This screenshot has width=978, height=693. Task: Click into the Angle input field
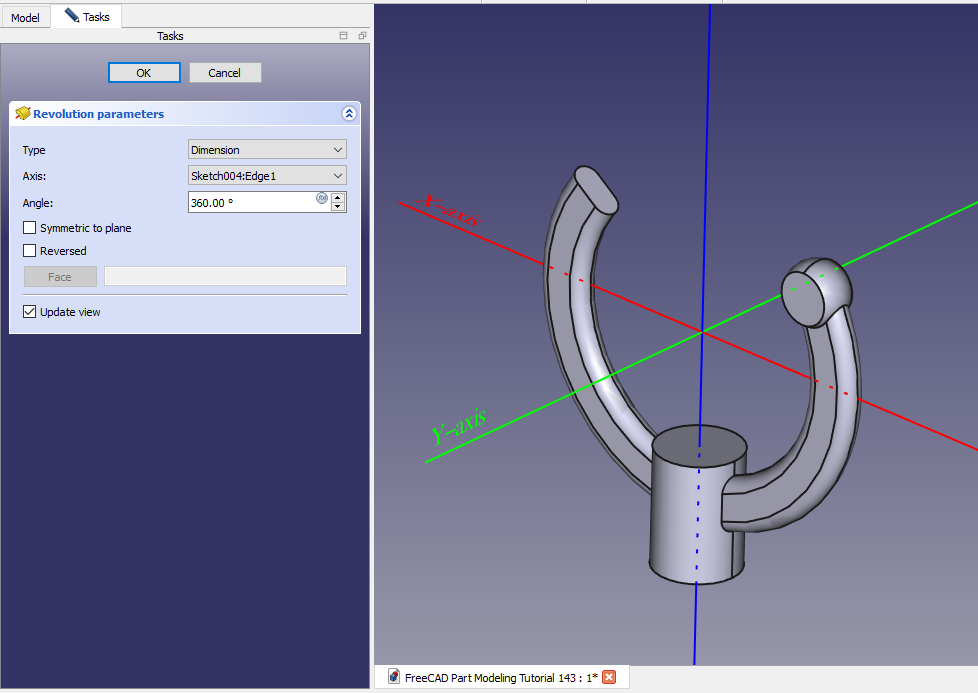(x=250, y=202)
